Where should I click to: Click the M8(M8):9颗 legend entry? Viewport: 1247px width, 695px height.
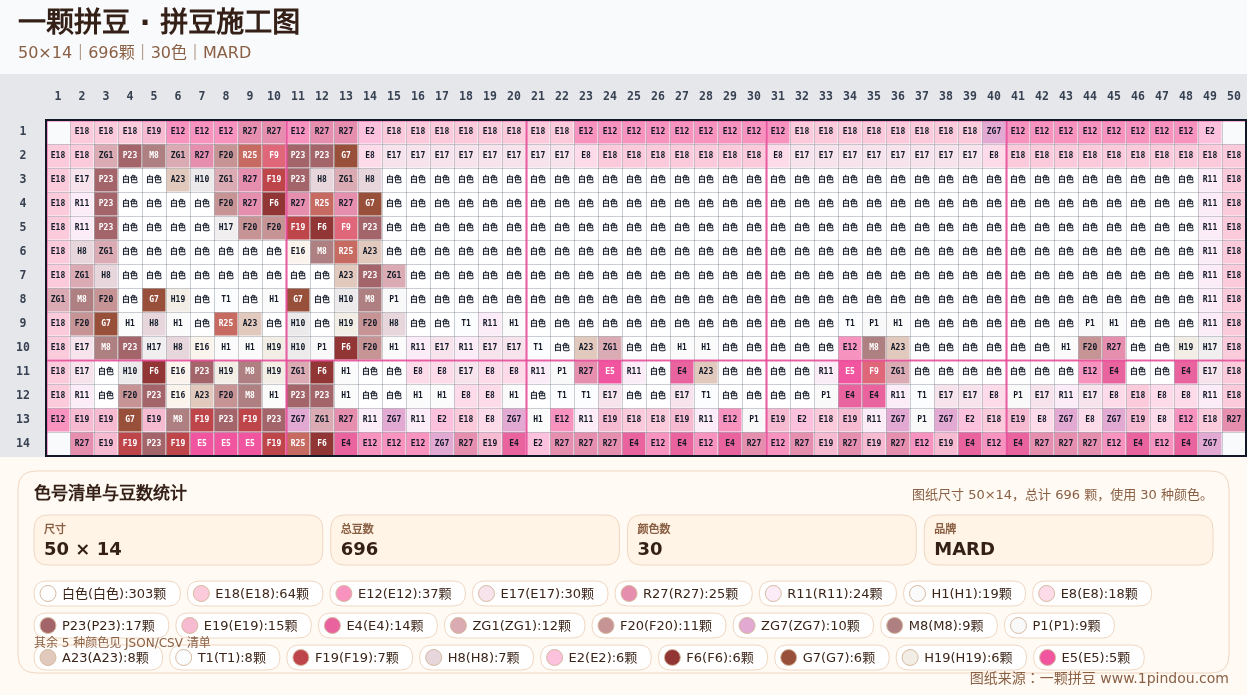point(937,625)
